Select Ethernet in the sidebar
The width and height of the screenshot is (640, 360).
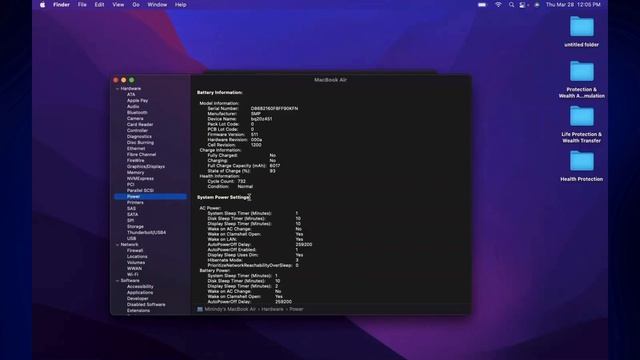[136, 149]
